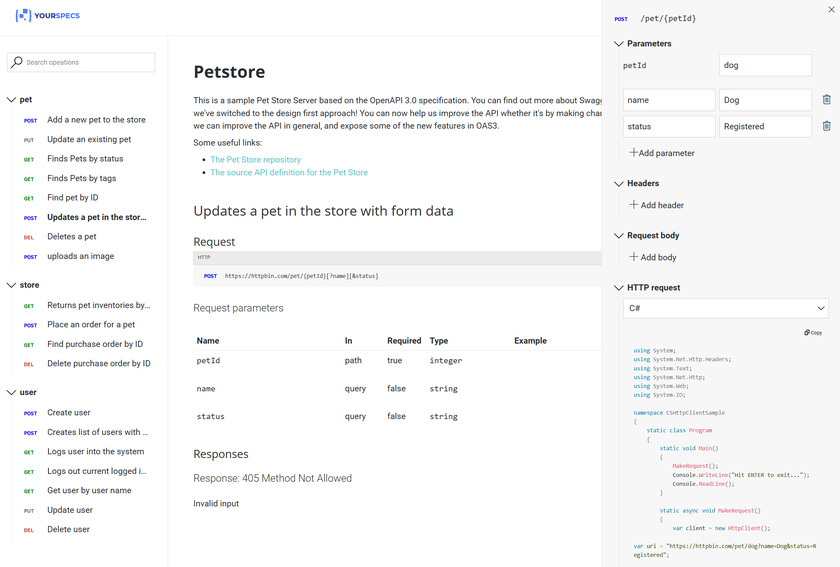Screen dimensions: 840x567
Task: Click the search magnifier icon
Action: click(17, 62)
